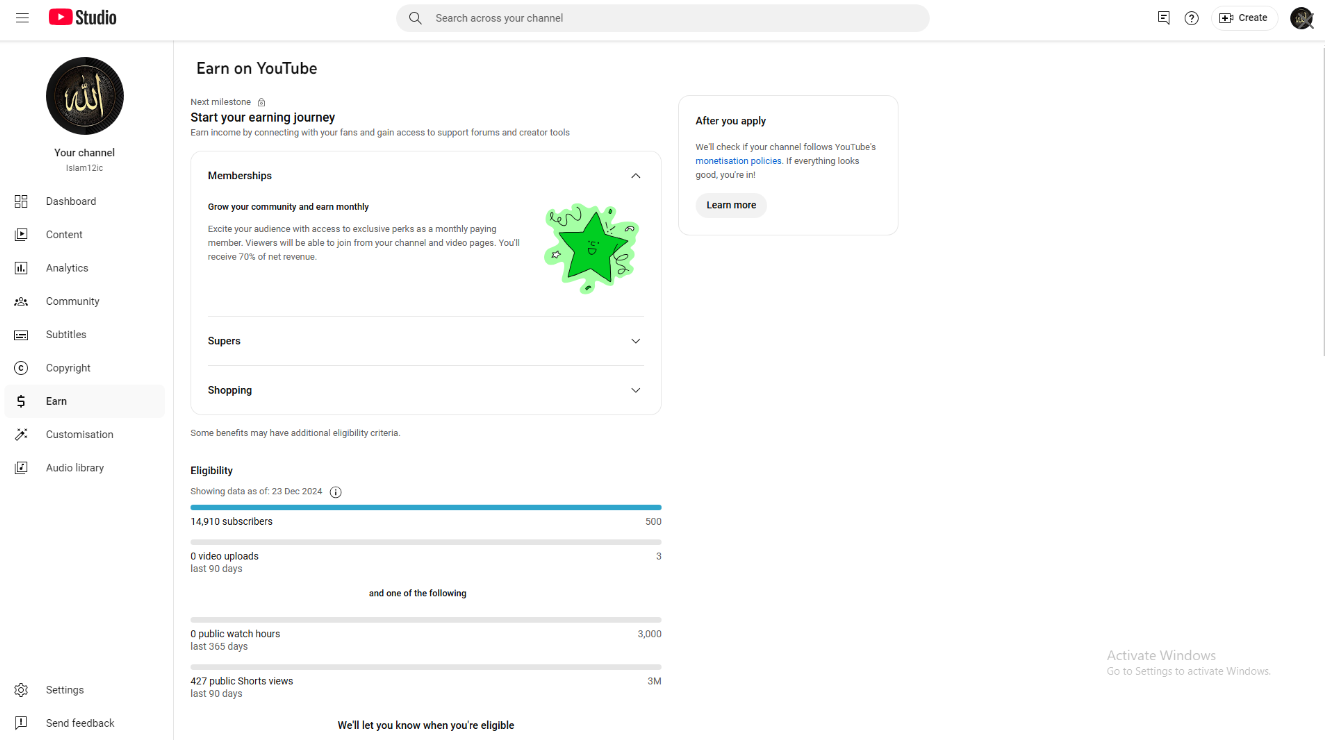Click the '0 video uploads' text

point(225,556)
